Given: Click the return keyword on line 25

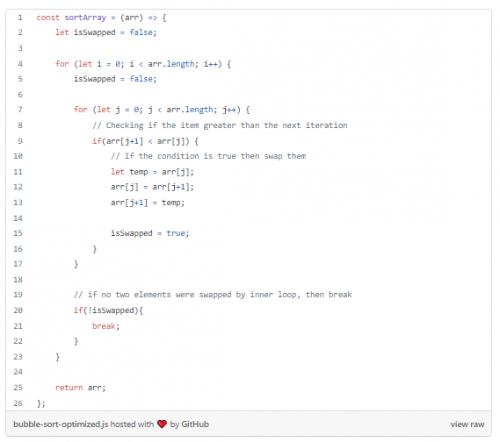Looking at the screenshot, I should tap(69, 387).
